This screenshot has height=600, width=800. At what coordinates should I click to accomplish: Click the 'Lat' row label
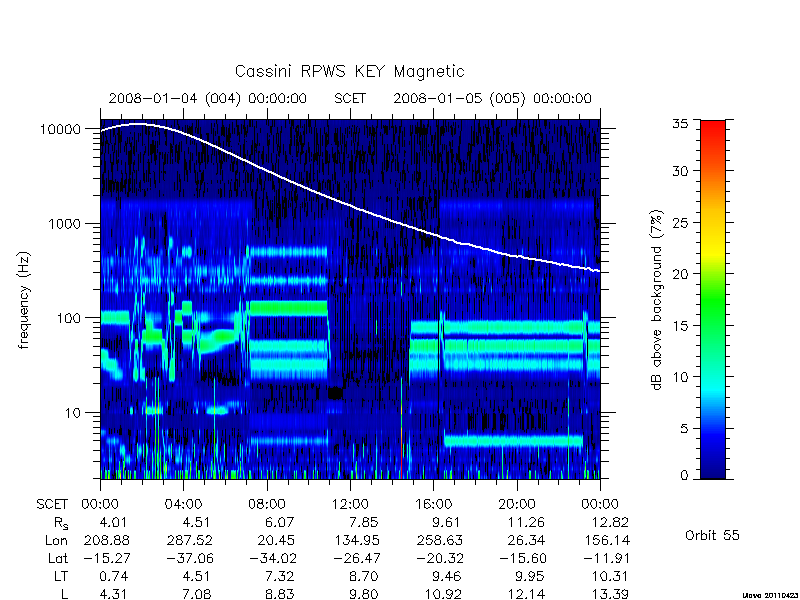(58, 559)
